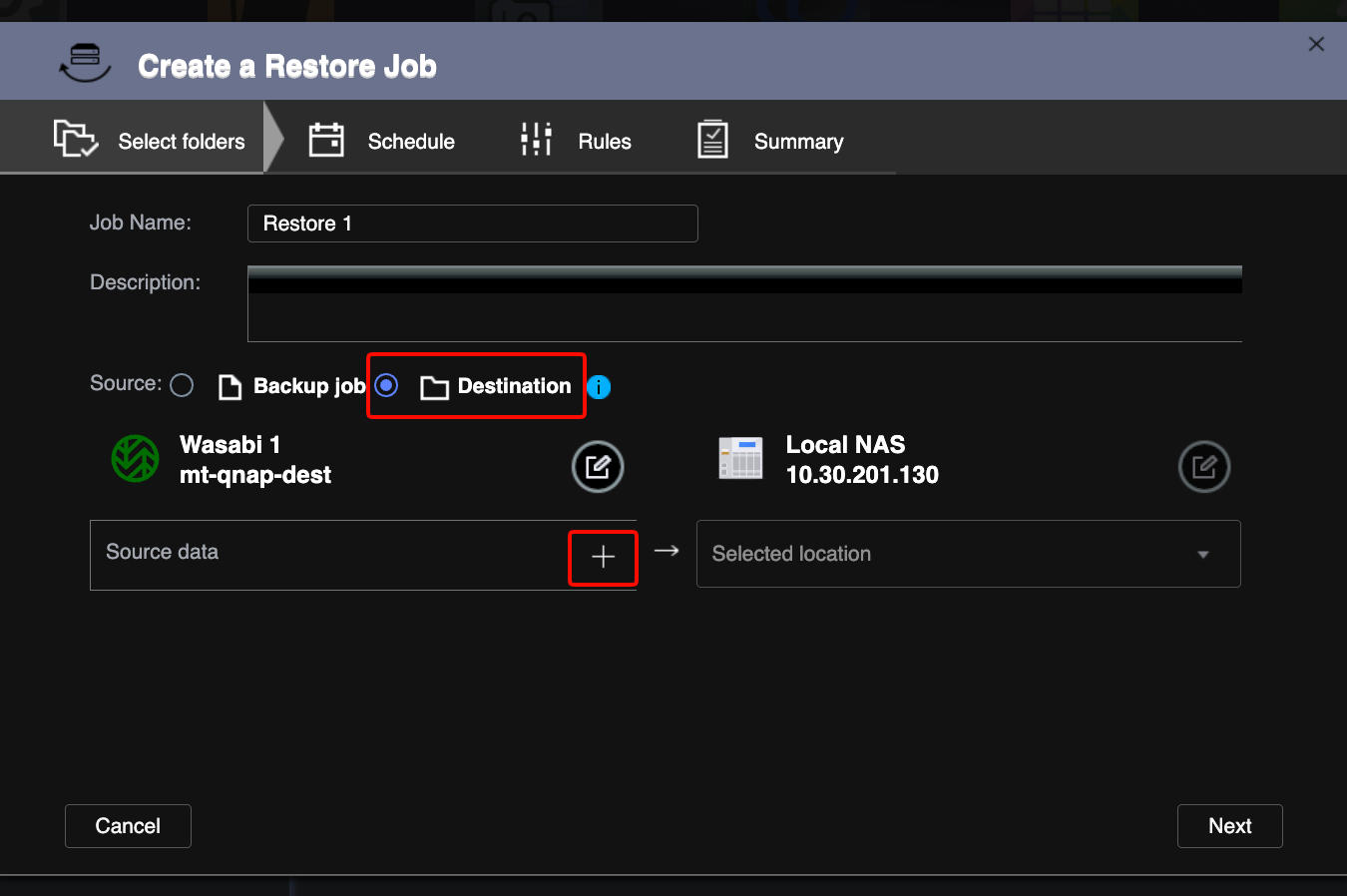Viewport: 1347px width, 896px height.
Task: Go to the Summary step tab
Action: click(770, 141)
